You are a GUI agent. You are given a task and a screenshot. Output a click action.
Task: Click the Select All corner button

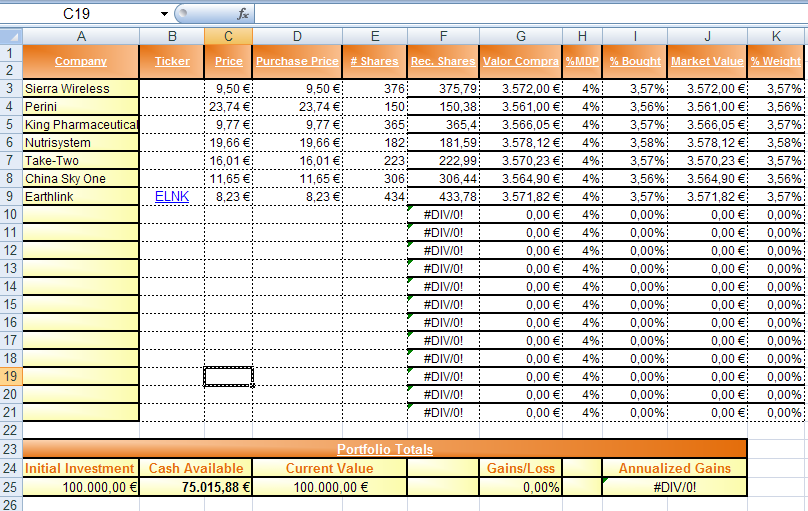11,37
